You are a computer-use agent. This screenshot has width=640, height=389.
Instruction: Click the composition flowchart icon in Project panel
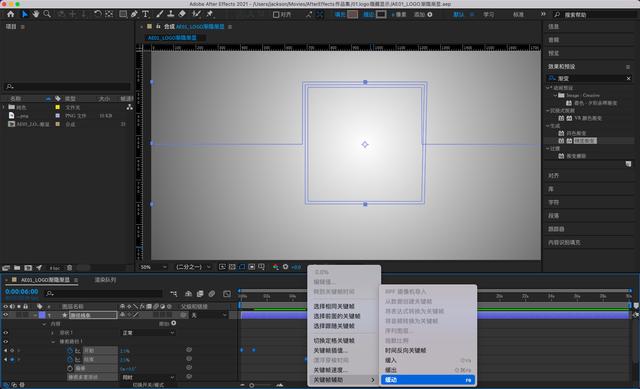pos(129,107)
